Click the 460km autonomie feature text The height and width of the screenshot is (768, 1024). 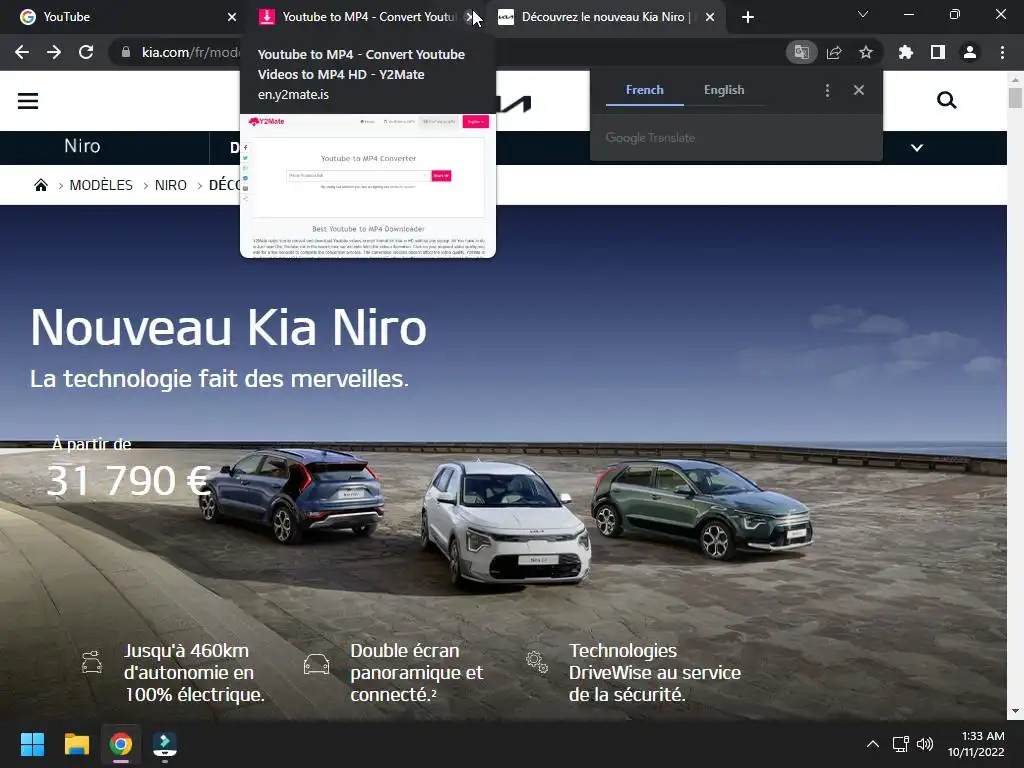pyautogui.click(x=194, y=673)
